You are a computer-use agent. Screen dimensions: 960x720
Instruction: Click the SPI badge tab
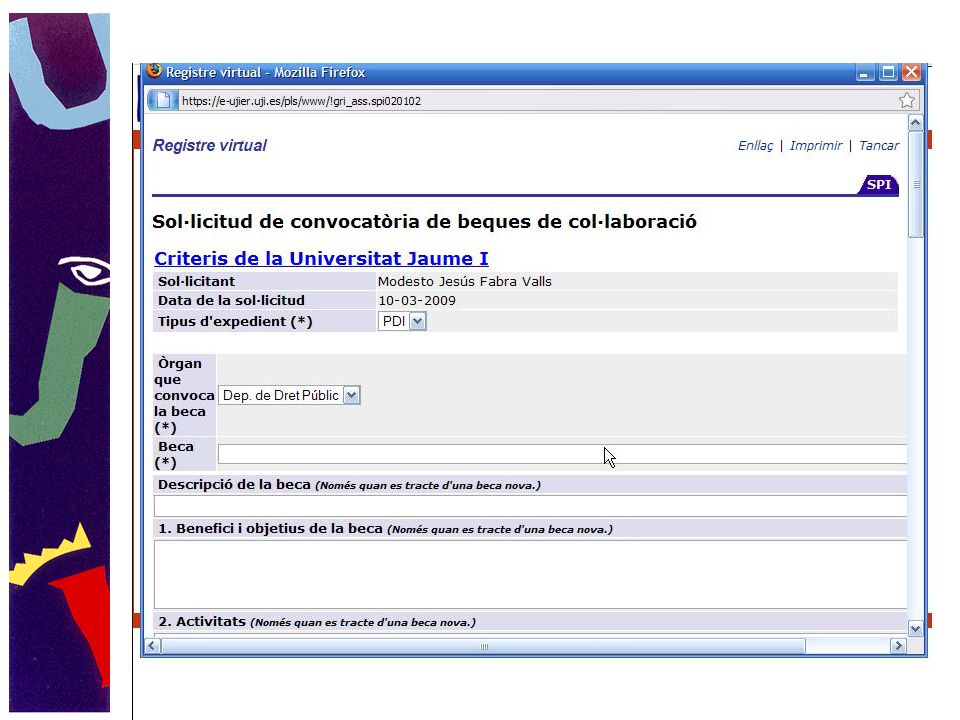(x=879, y=184)
